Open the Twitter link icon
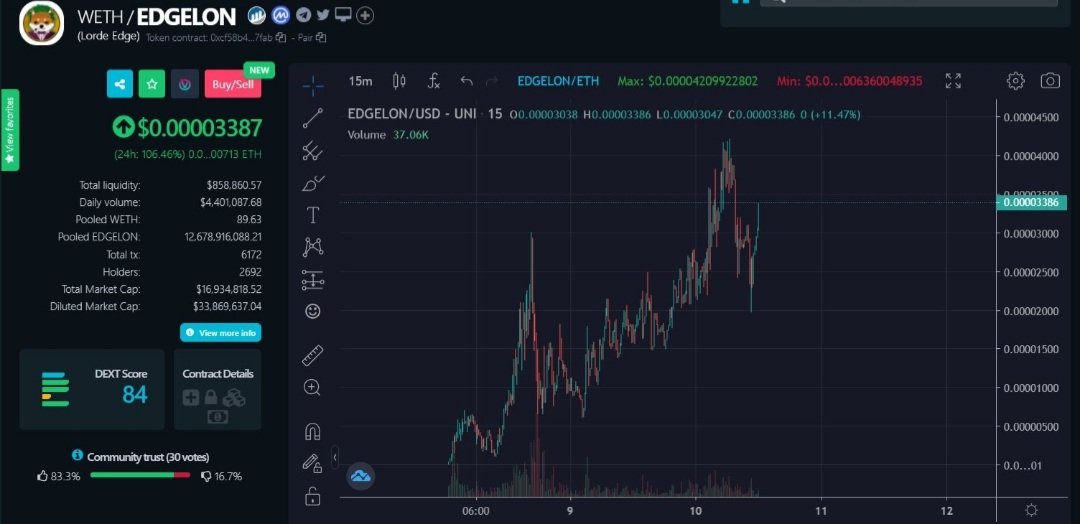 tap(323, 14)
